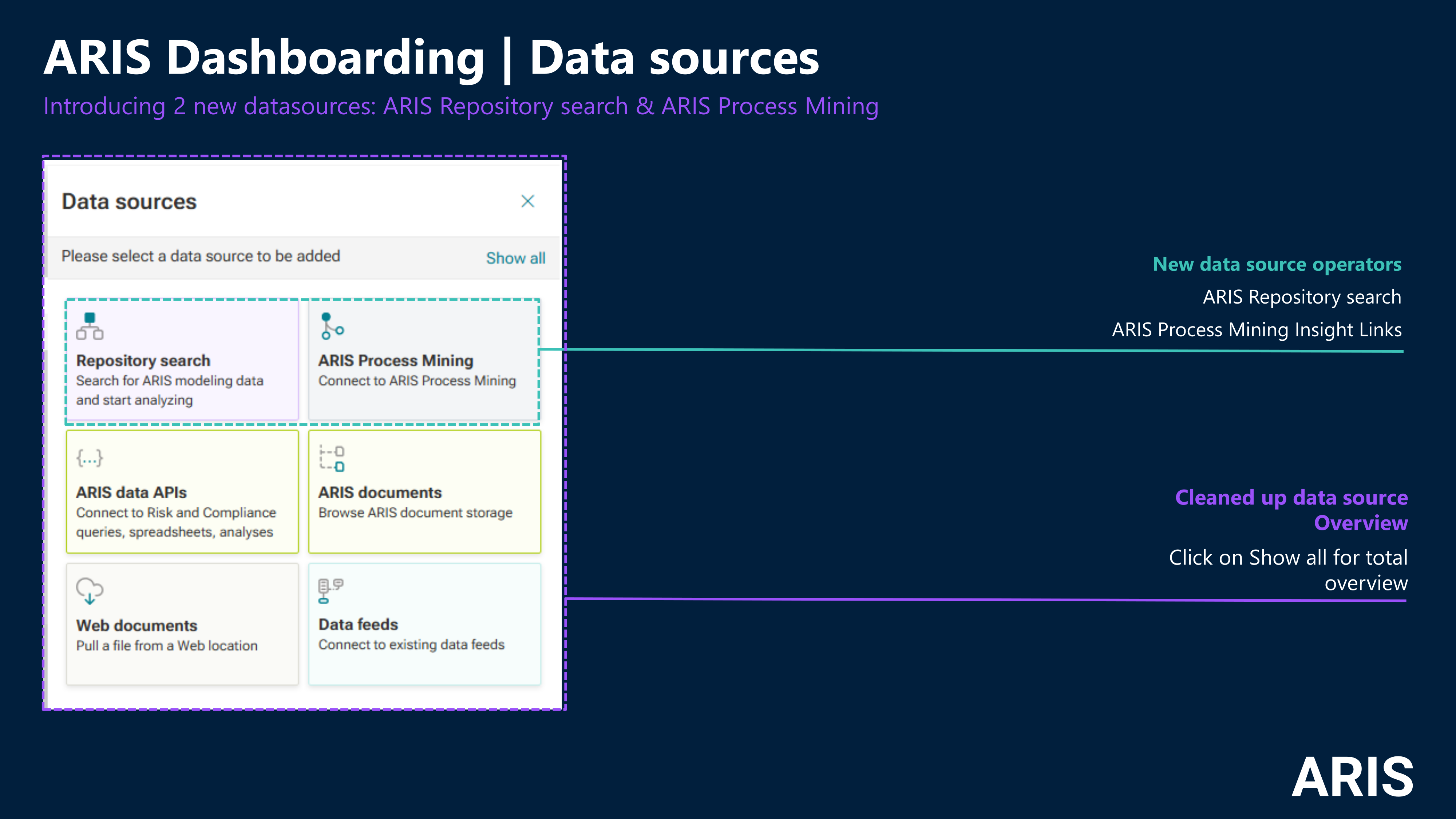This screenshot has width=1456, height=819.
Task: Click the ARIS documents tree icon
Action: point(332,458)
